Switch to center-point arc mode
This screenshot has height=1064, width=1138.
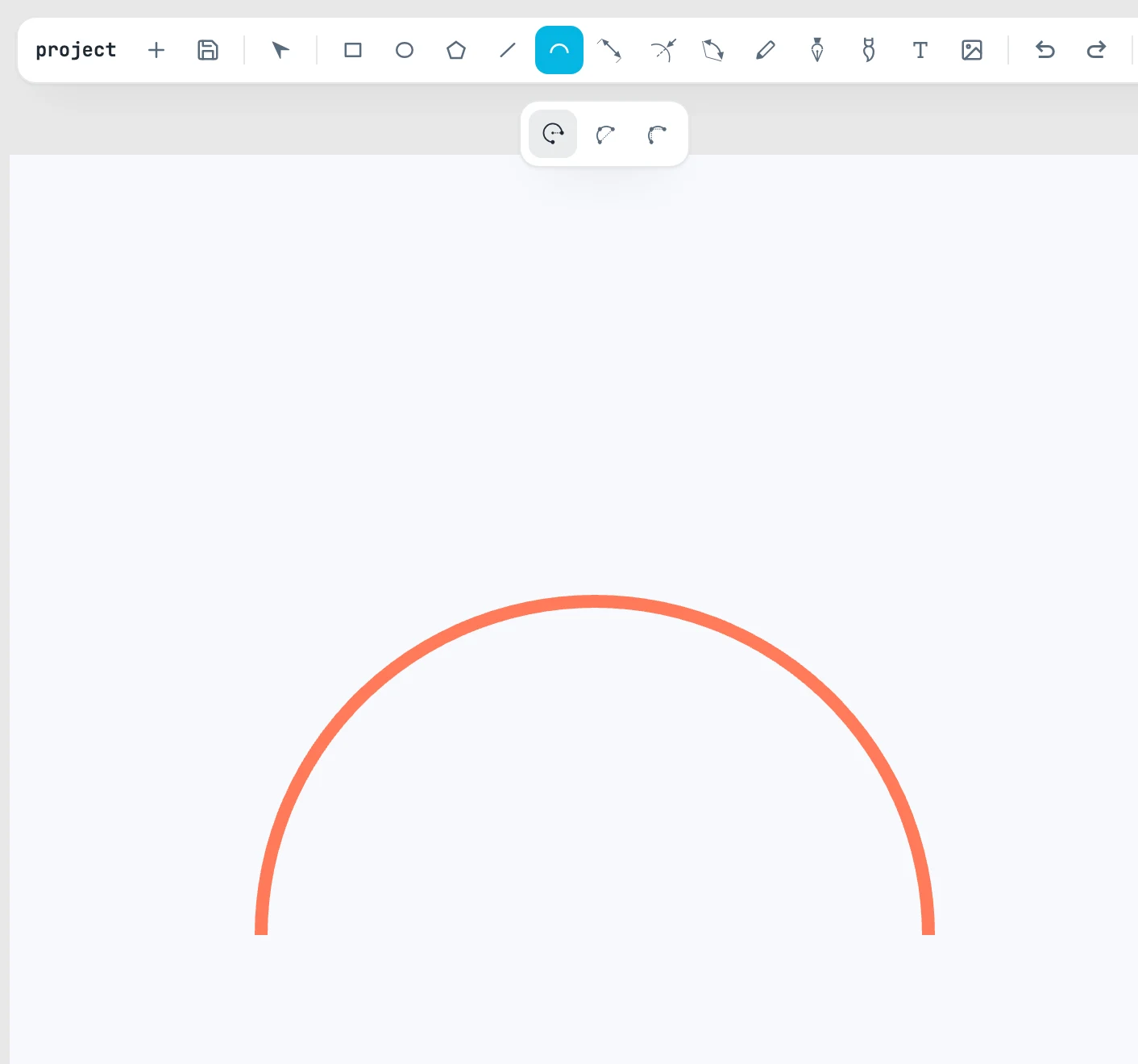553,134
